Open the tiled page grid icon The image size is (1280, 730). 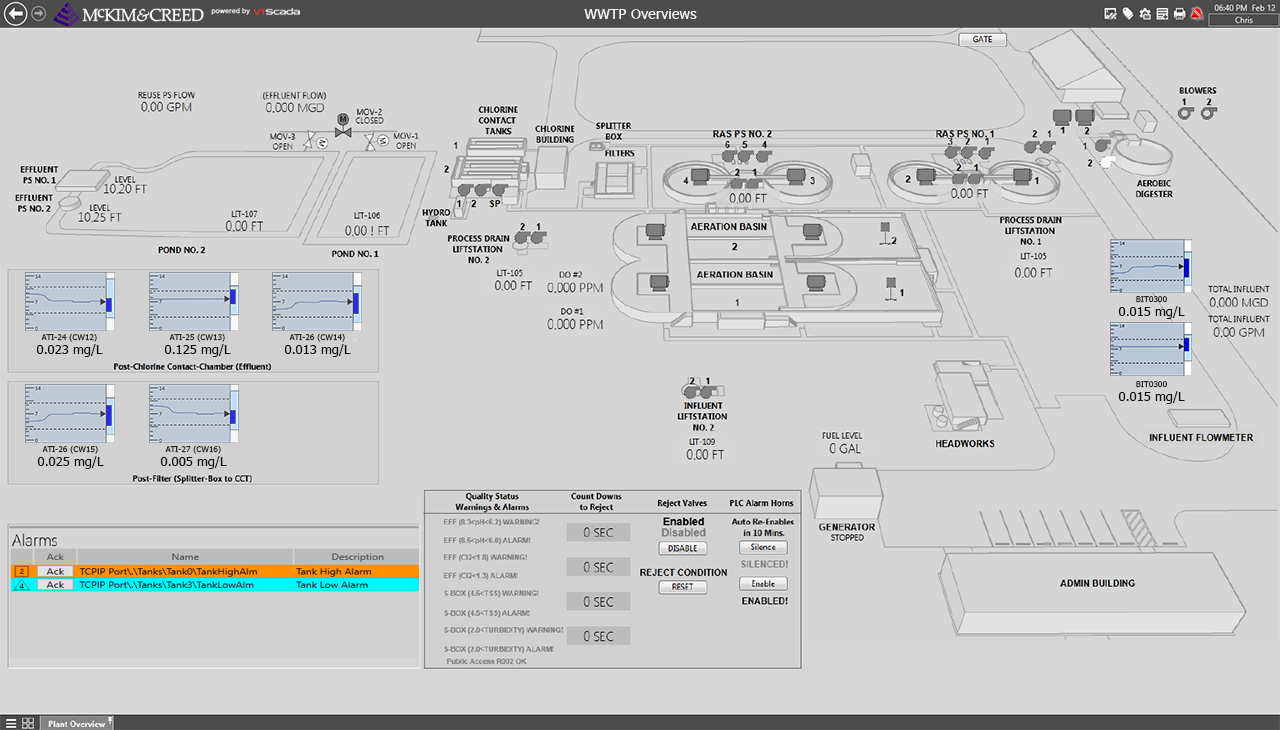[28, 723]
